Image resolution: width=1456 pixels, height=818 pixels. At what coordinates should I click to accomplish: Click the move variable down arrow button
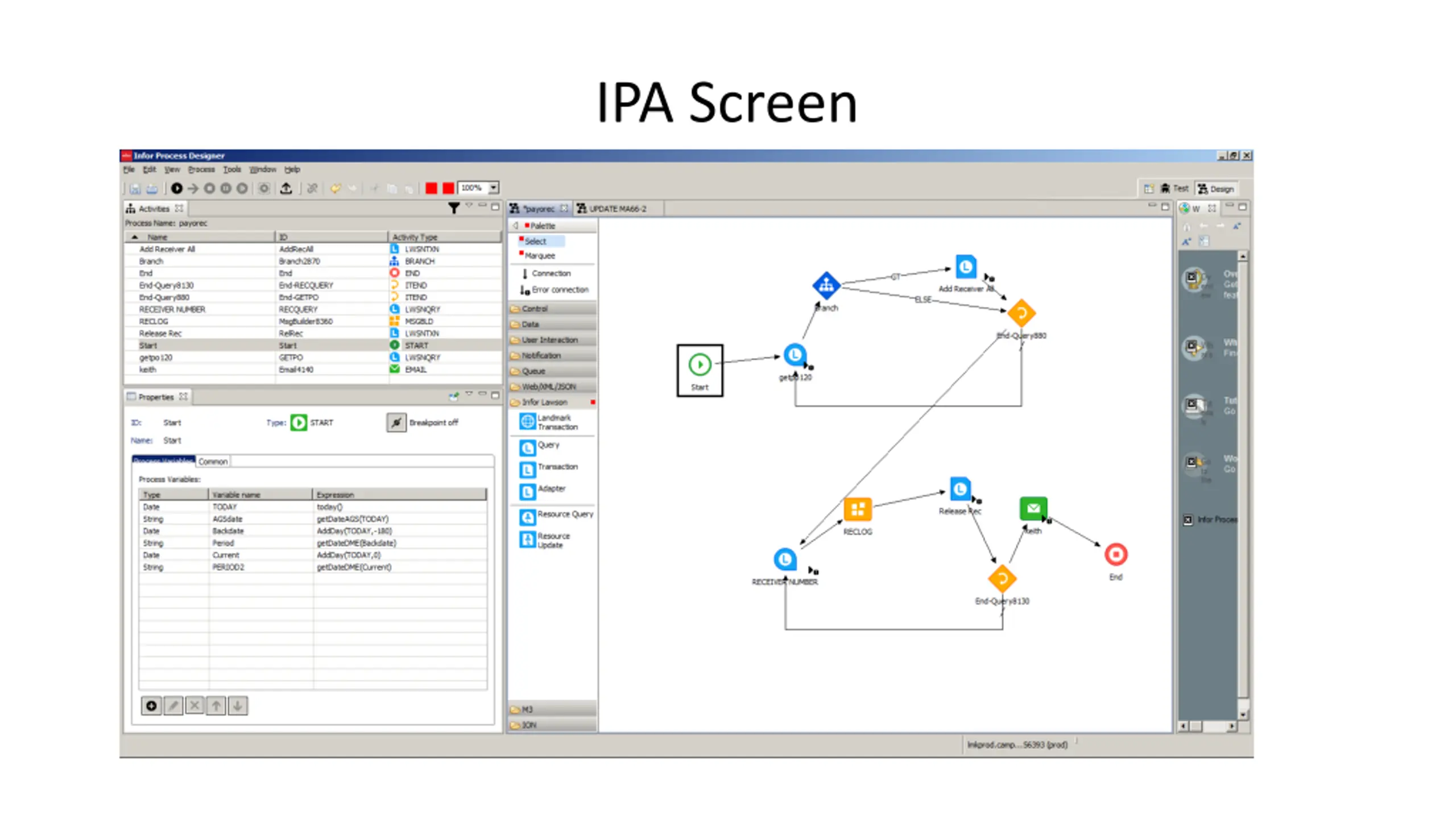click(x=238, y=706)
